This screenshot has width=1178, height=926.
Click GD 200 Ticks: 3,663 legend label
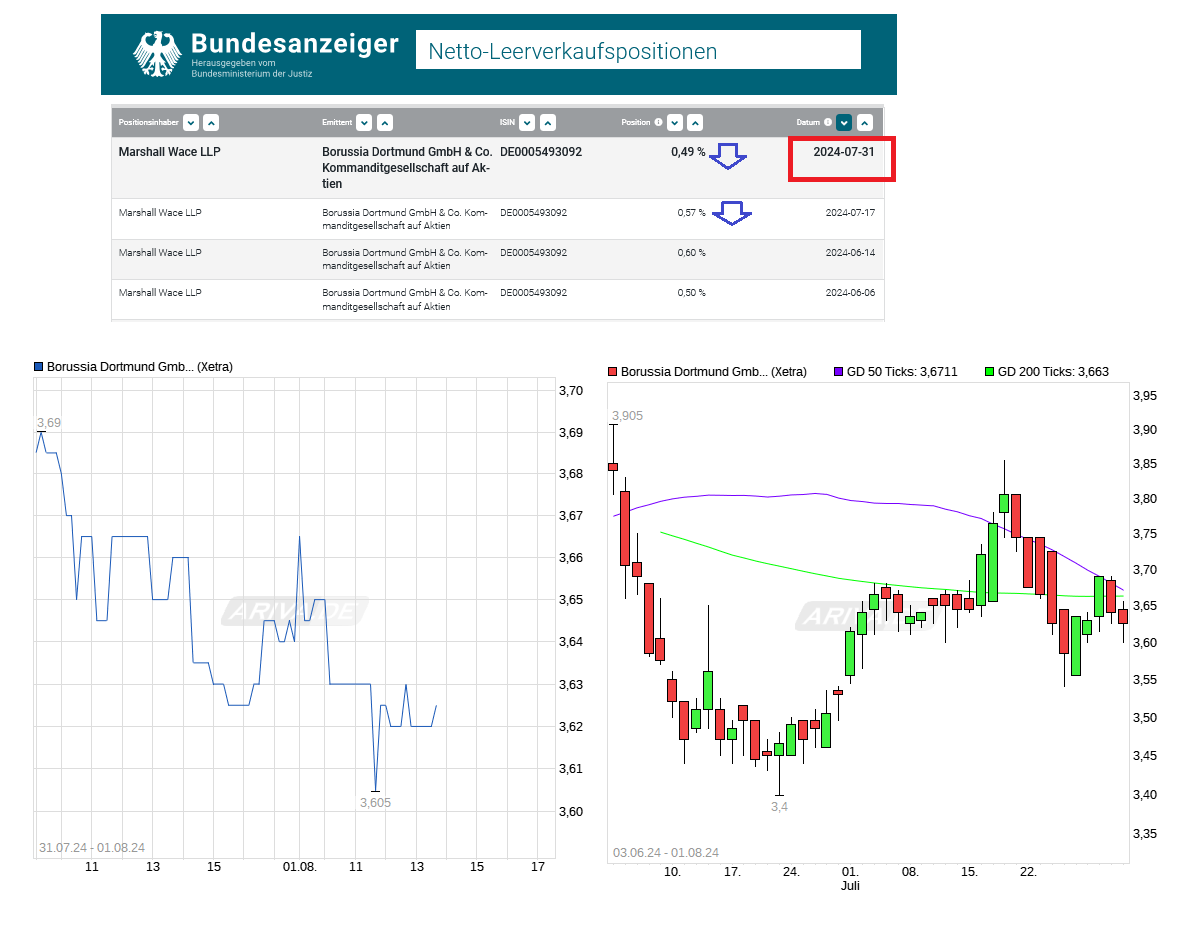(1053, 372)
